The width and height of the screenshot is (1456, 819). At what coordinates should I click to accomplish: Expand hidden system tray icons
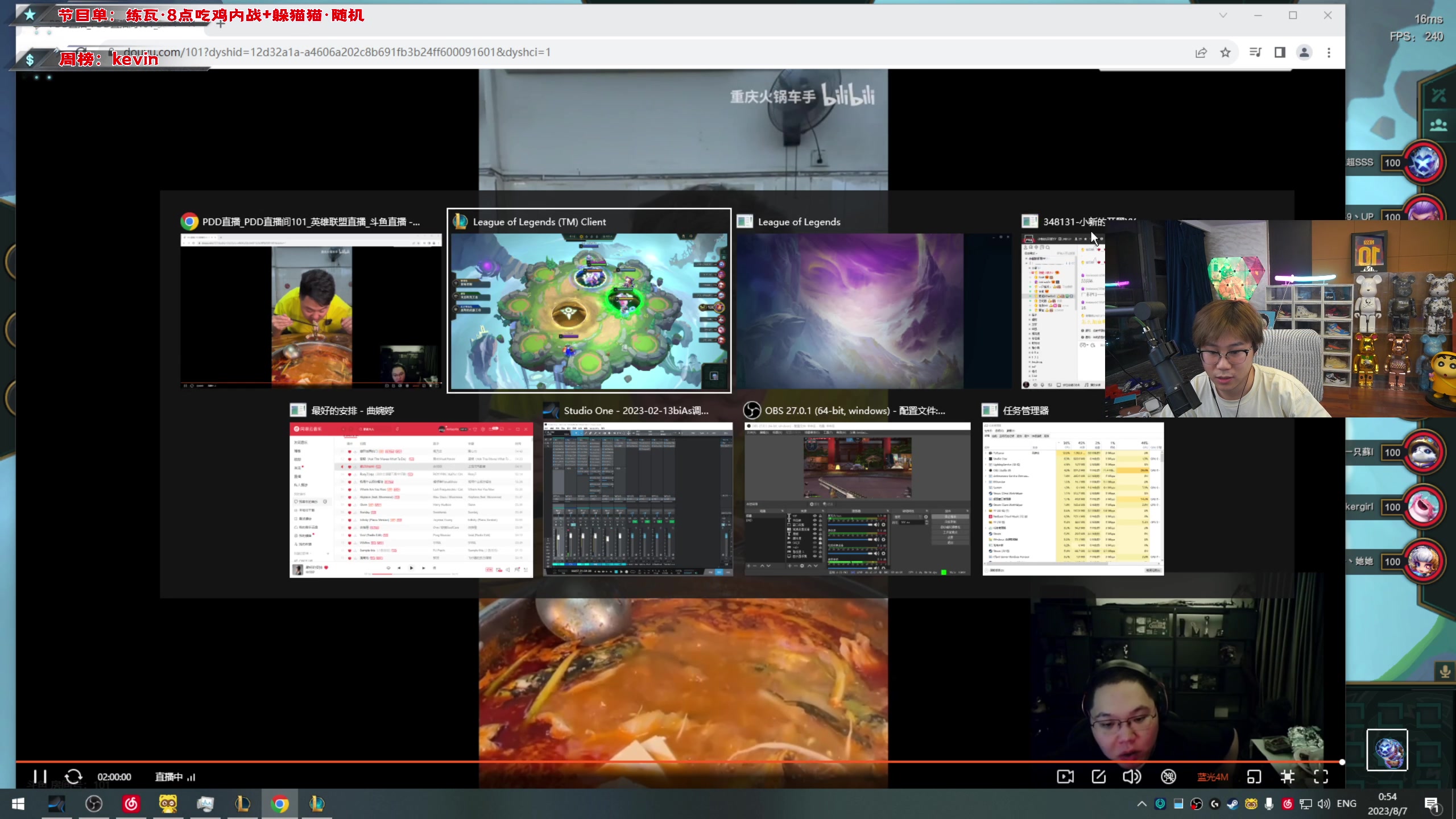pos(1141,804)
